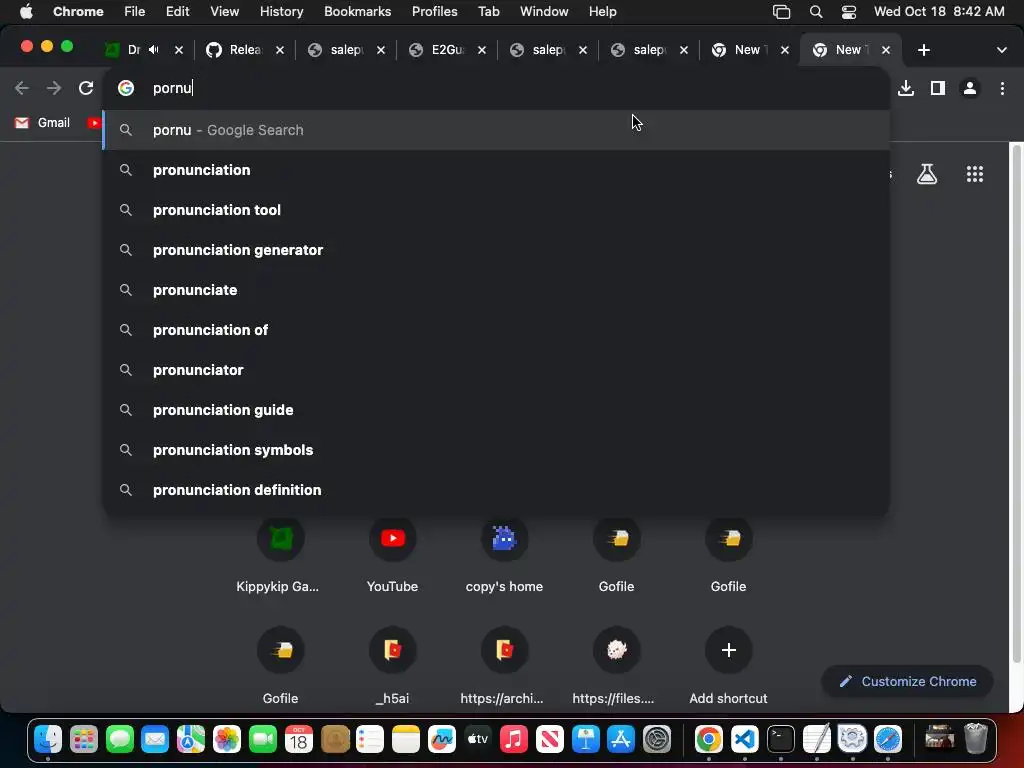Screen dimensions: 1024x768
Task: Open the _h5ai shortcut
Action: coord(392,666)
